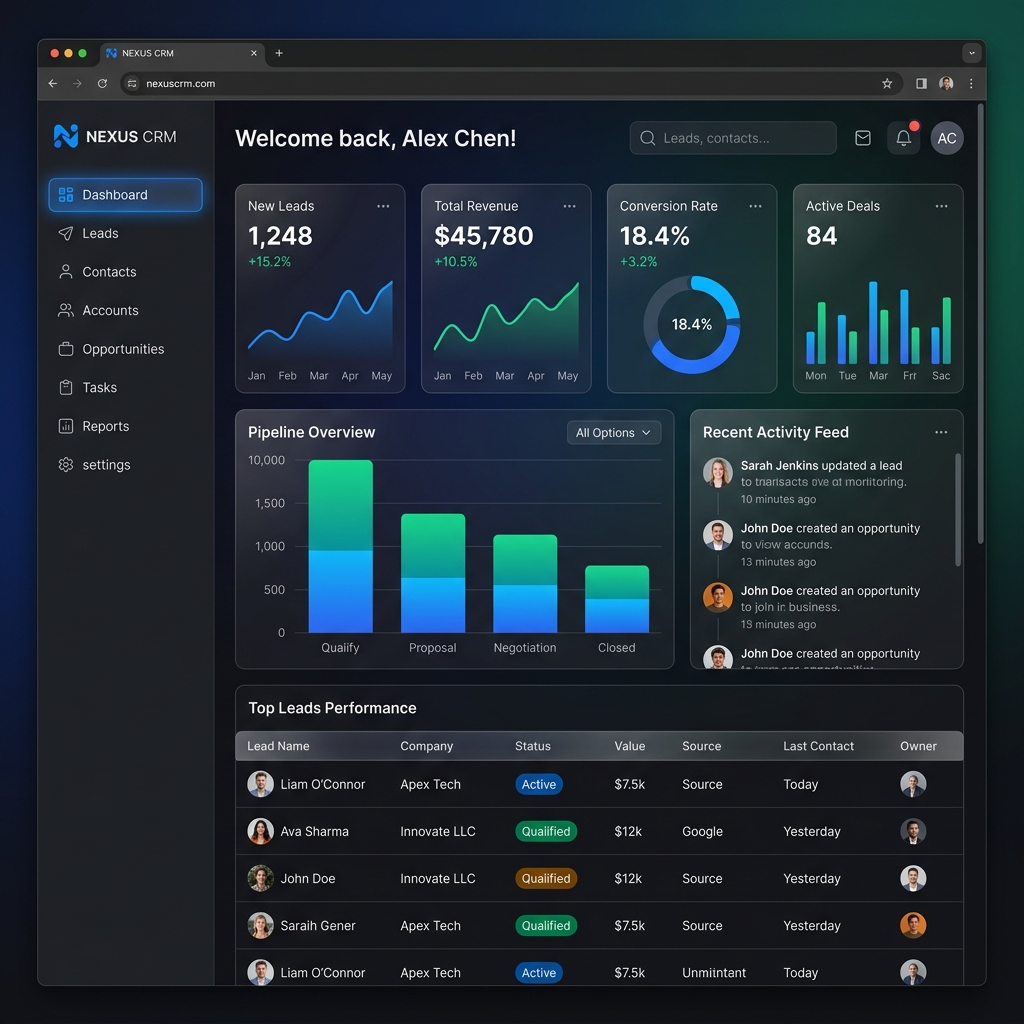Click the Sarah Jenkins updated a lead entry
Screen dimensions: 1024x1024
[824, 482]
